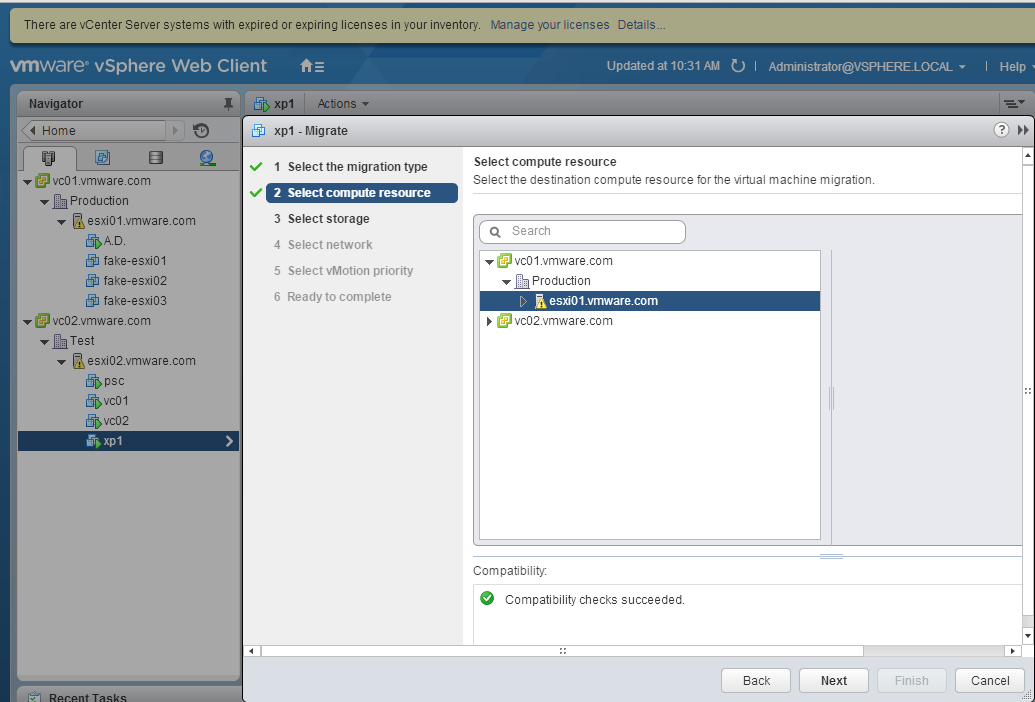1035x702 pixels.
Task: Collapse Production datacenter in navigator
Action: click(x=44, y=201)
